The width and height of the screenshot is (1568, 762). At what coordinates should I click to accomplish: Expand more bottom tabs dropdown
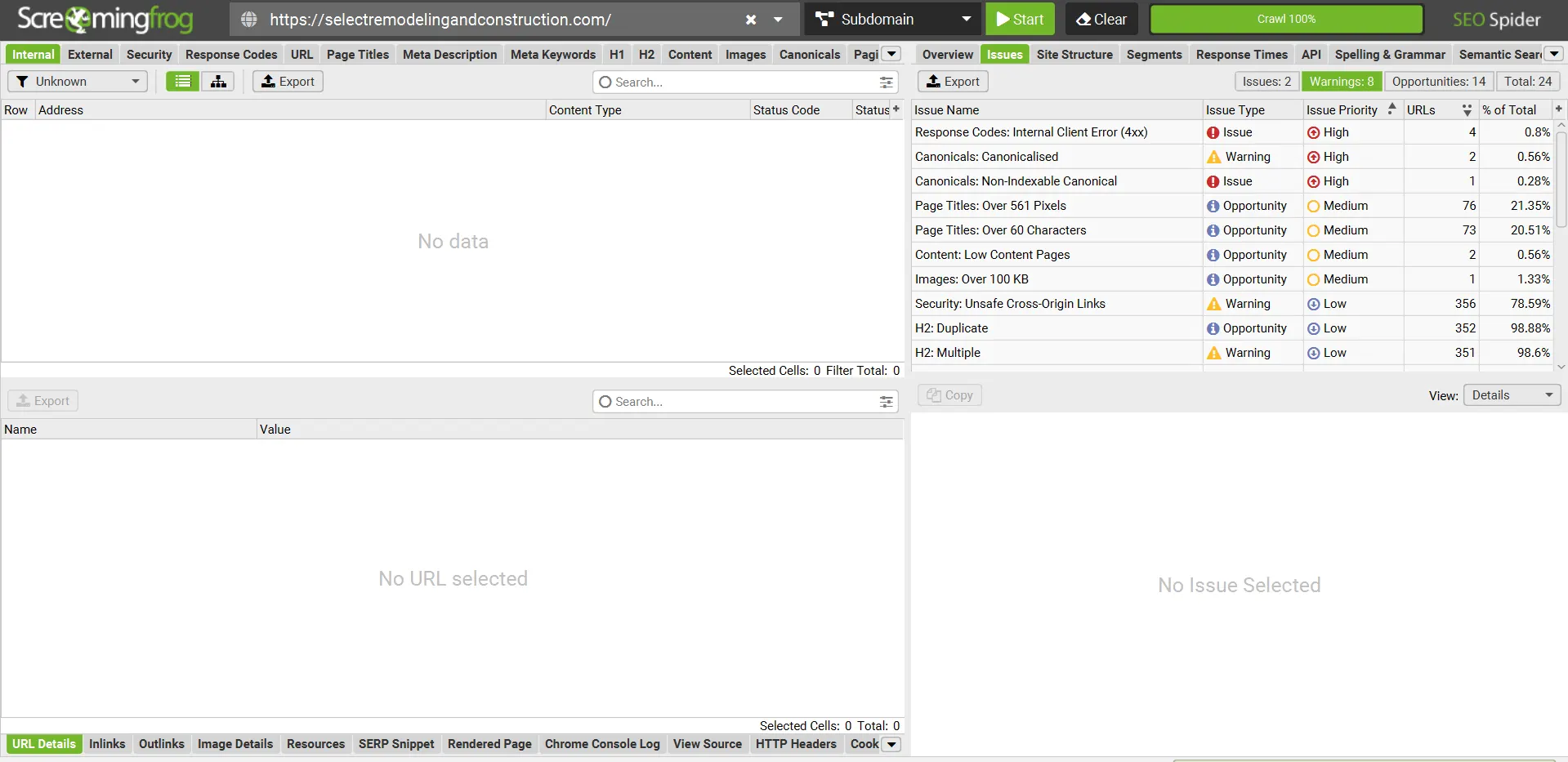892,744
